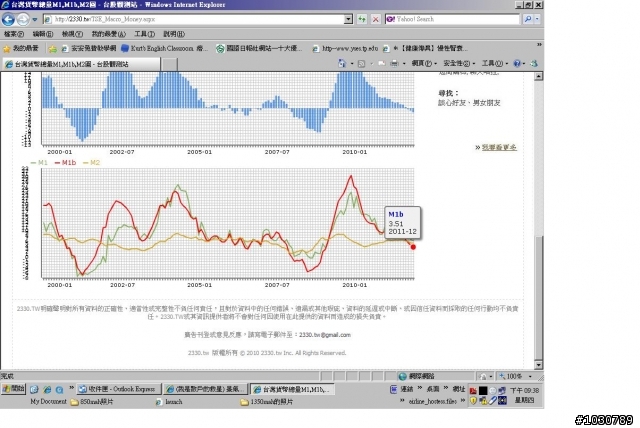Open the 安全性(S) command bar menu
Viewport: 640px width, 428px height.
(x=459, y=63)
